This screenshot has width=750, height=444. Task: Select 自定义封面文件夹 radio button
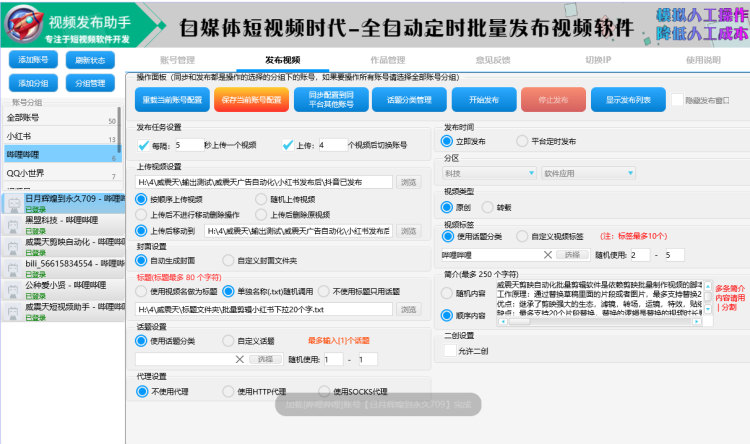click(x=228, y=260)
